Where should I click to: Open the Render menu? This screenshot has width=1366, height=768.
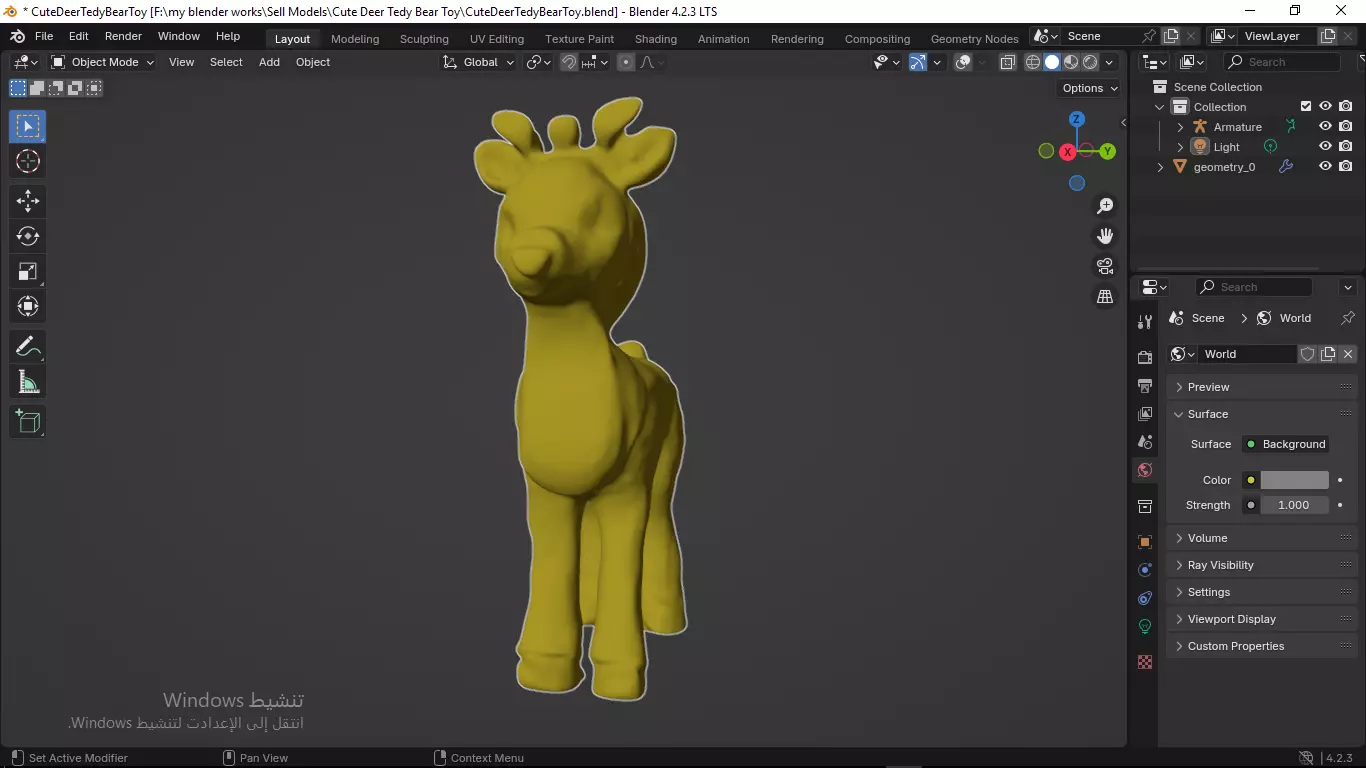124,36
